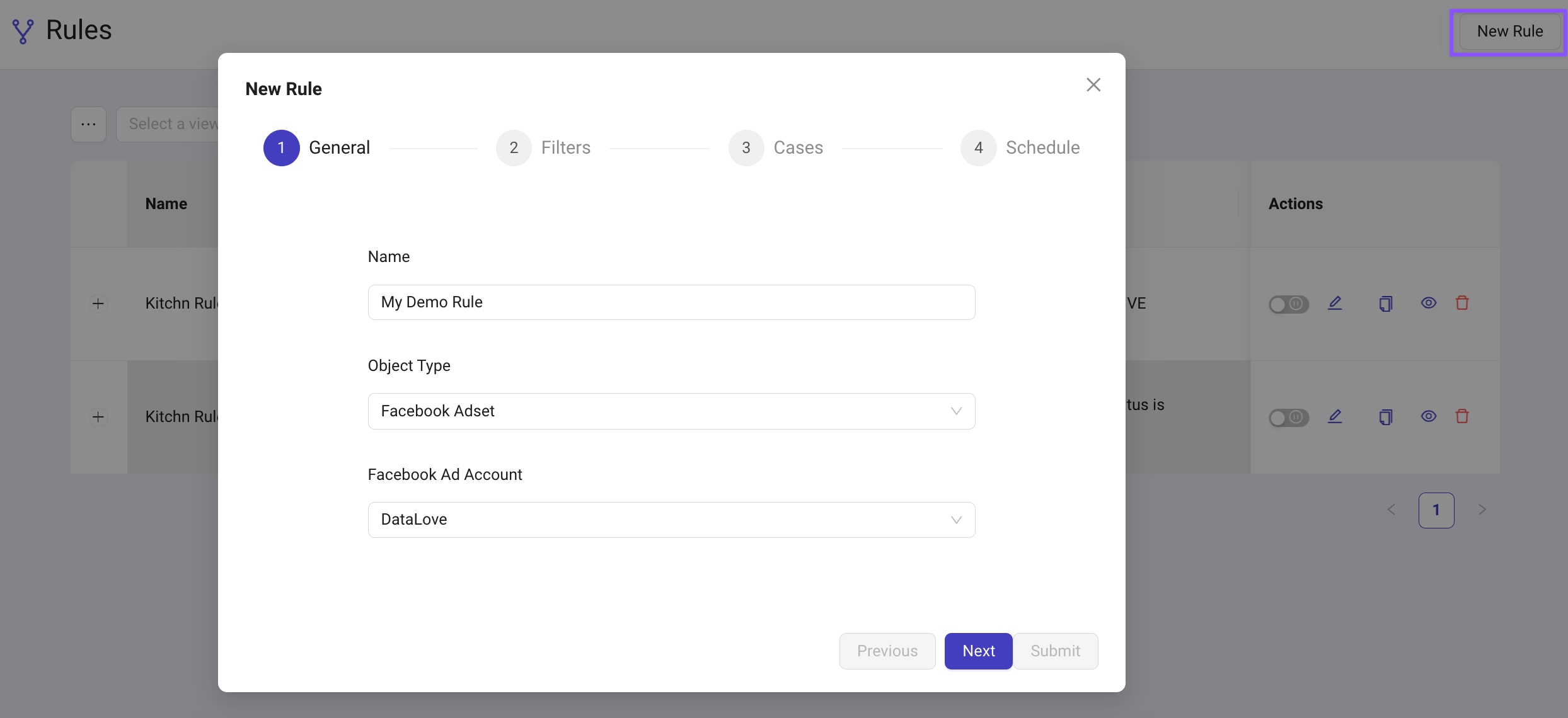This screenshot has height=718, width=1568.
Task: Click edit pencil icon in first row
Action: 1335,304
